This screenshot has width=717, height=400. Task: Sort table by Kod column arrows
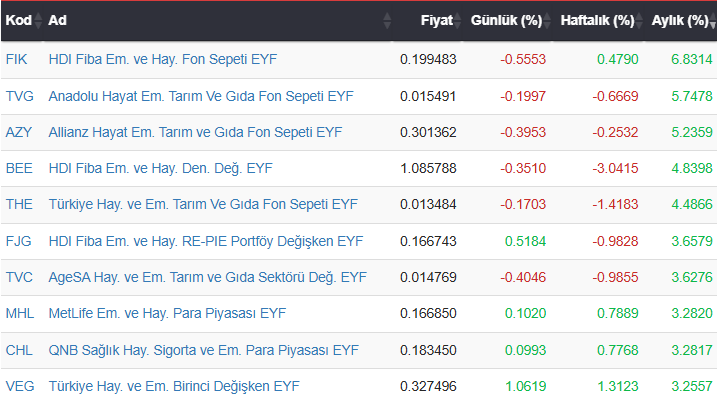pyautogui.click(x=38, y=21)
